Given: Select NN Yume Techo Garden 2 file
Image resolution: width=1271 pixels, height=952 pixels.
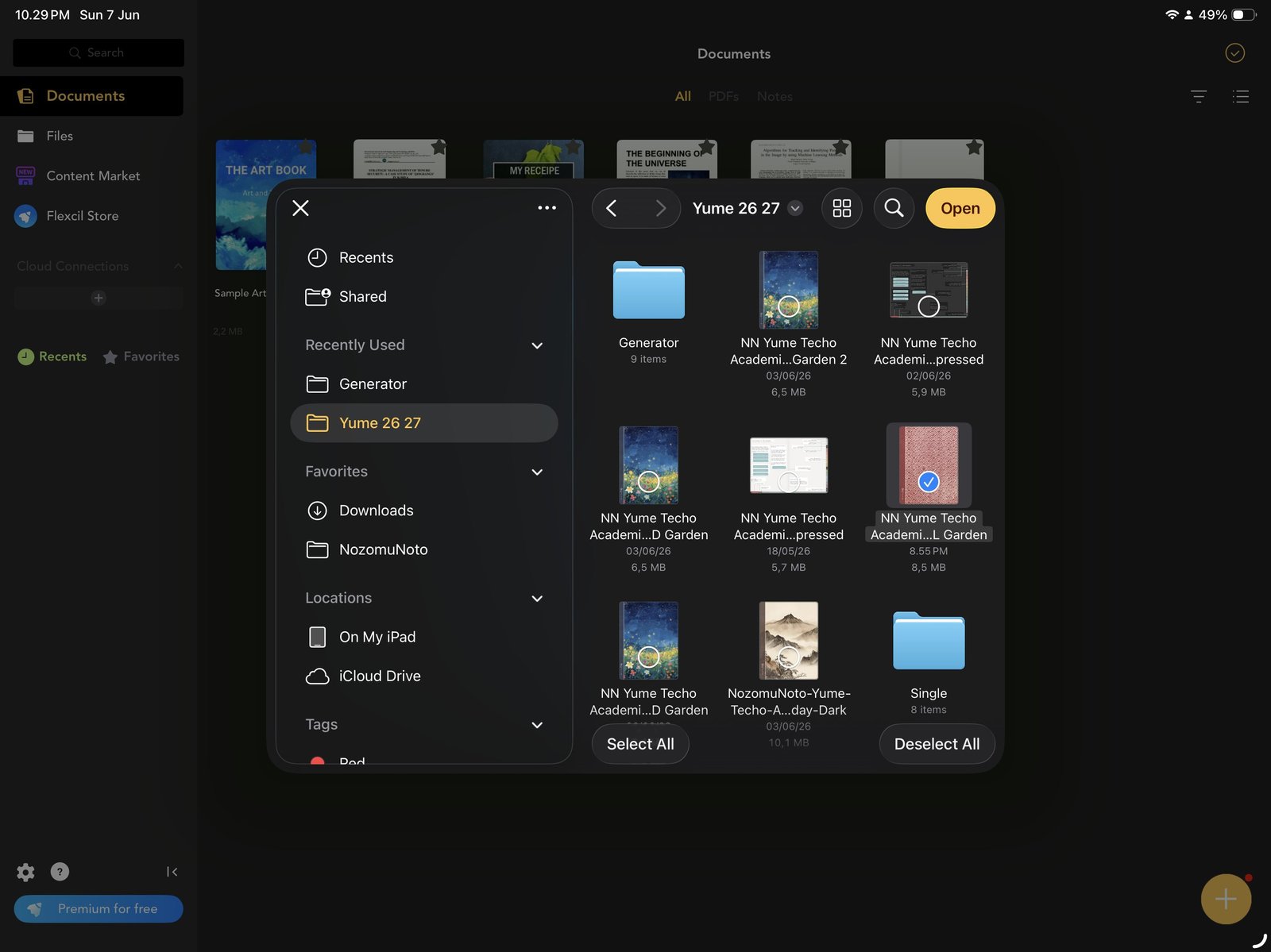Looking at the screenshot, I should [789, 290].
